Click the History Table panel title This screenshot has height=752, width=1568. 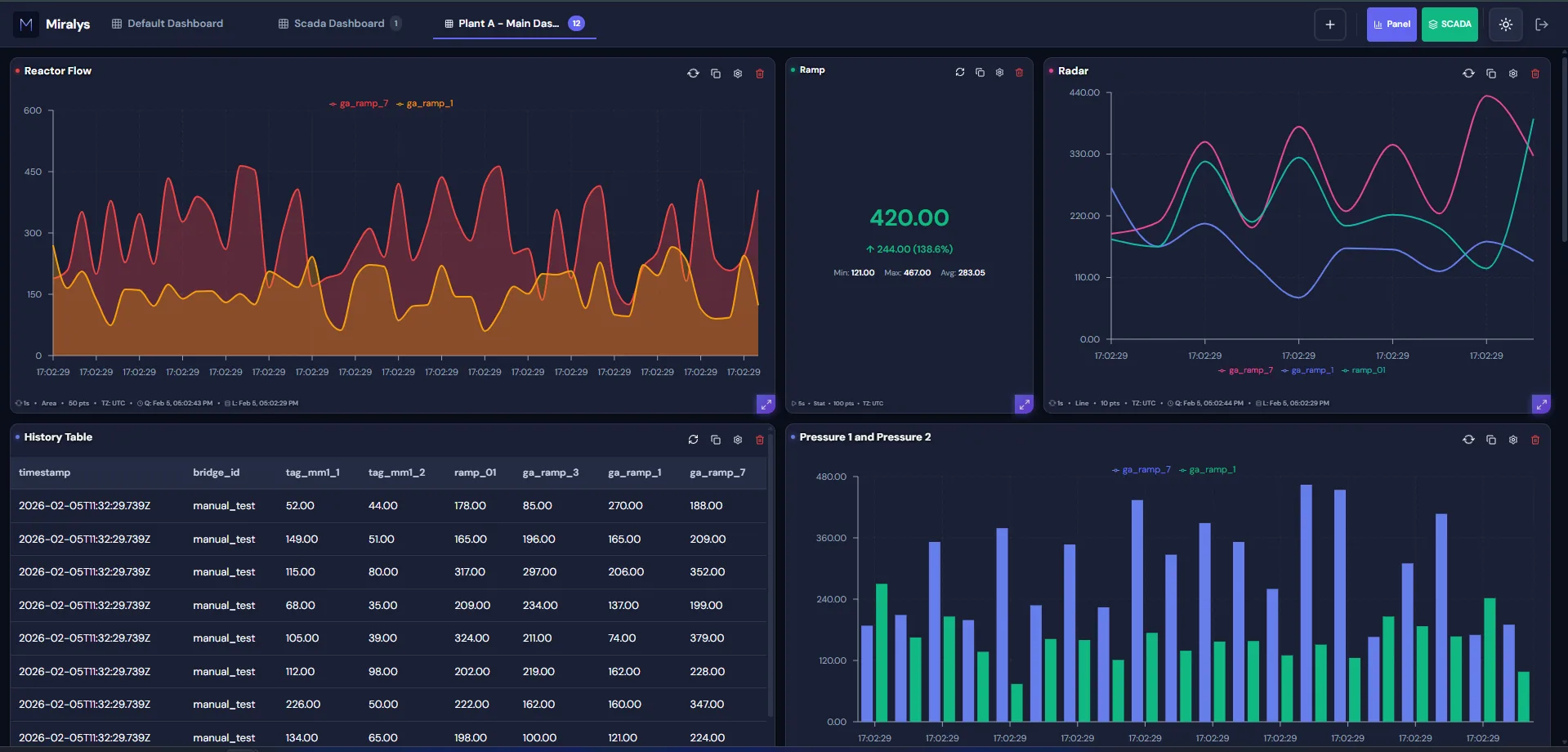point(58,437)
